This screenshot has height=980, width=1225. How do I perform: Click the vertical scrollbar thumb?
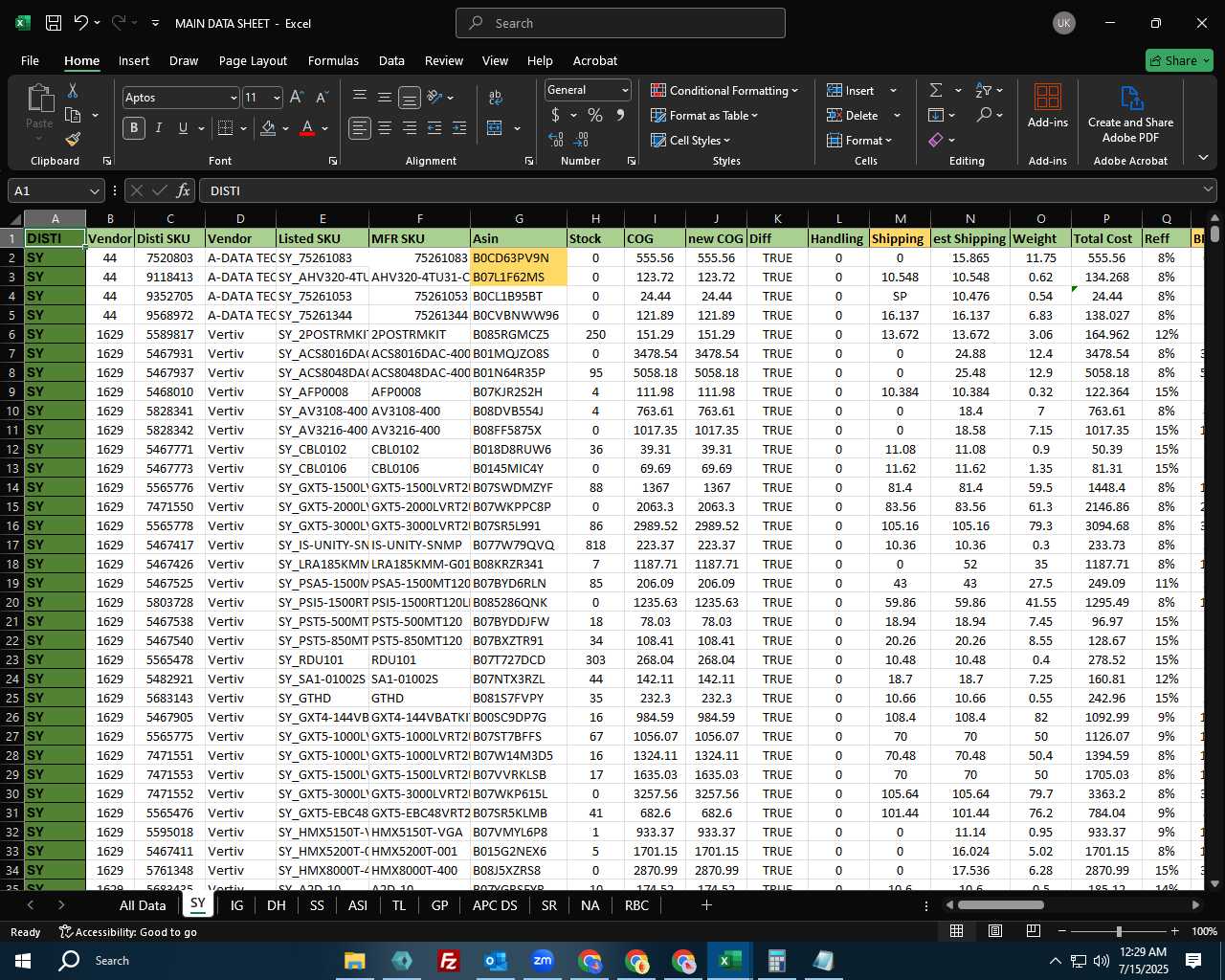pos(1214,233)
